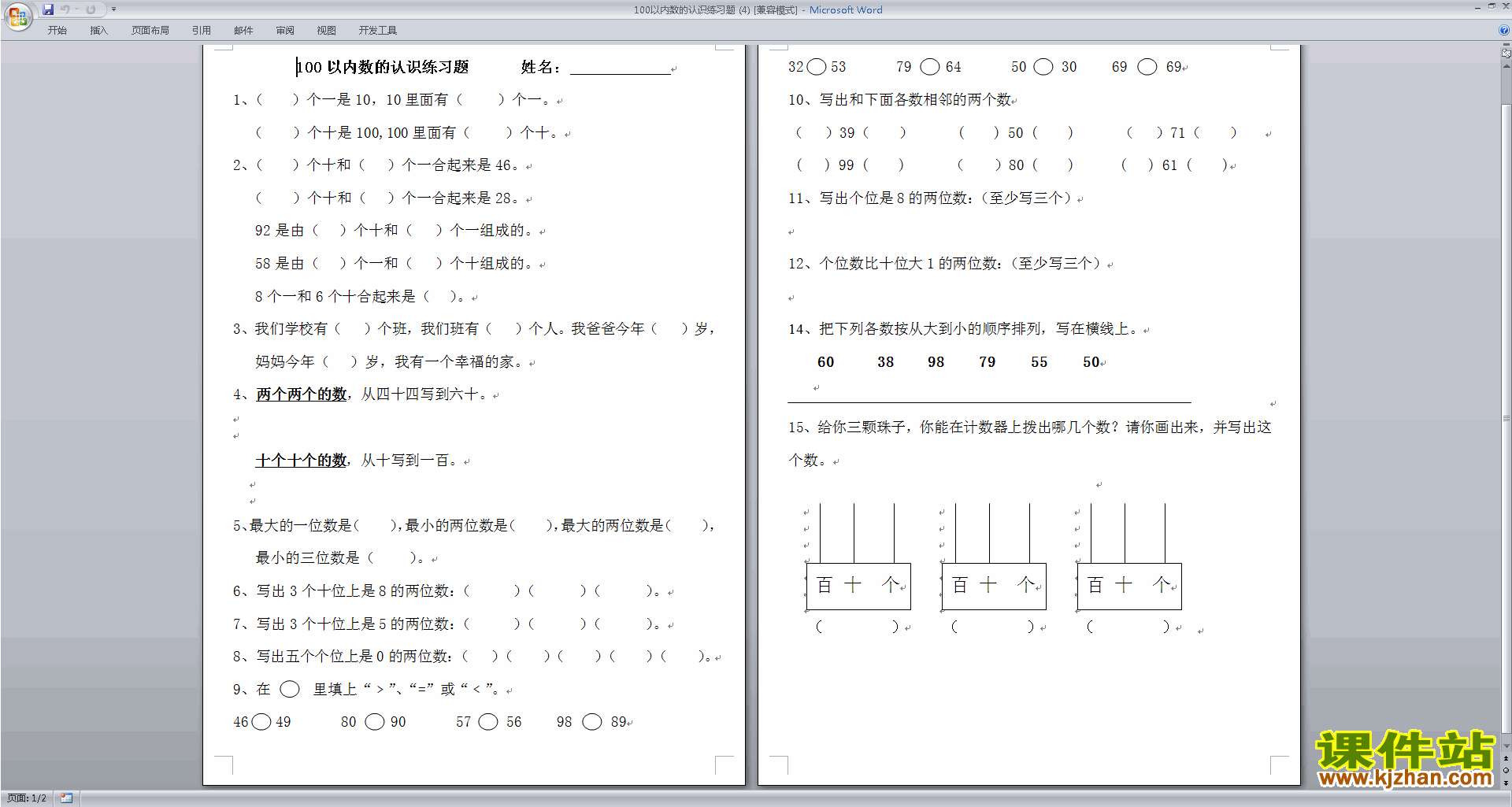Open Customize Quick Access Toolbar dropdown
This screenshot has width=1512, height=807.
tap(113, 9)
